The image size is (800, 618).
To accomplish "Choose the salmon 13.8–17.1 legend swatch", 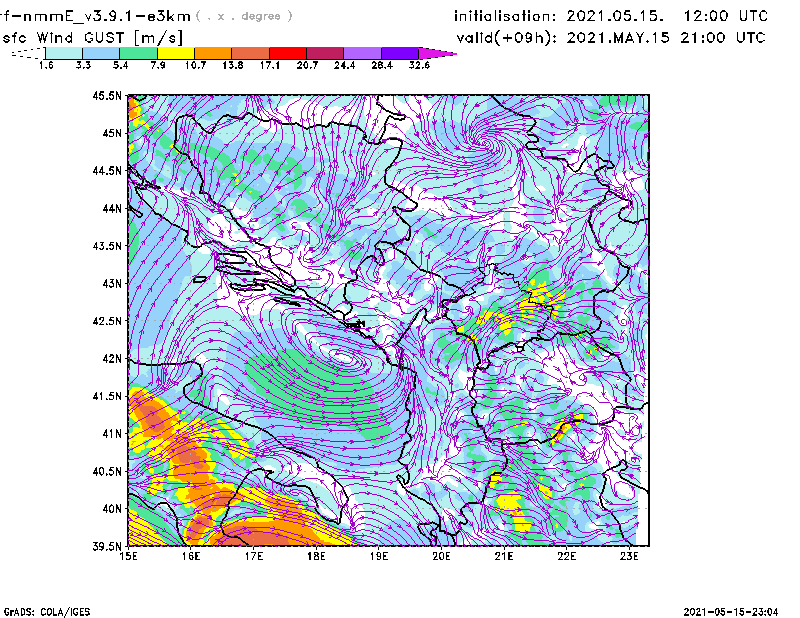I will pyautogui.click(x=250, y=53).
